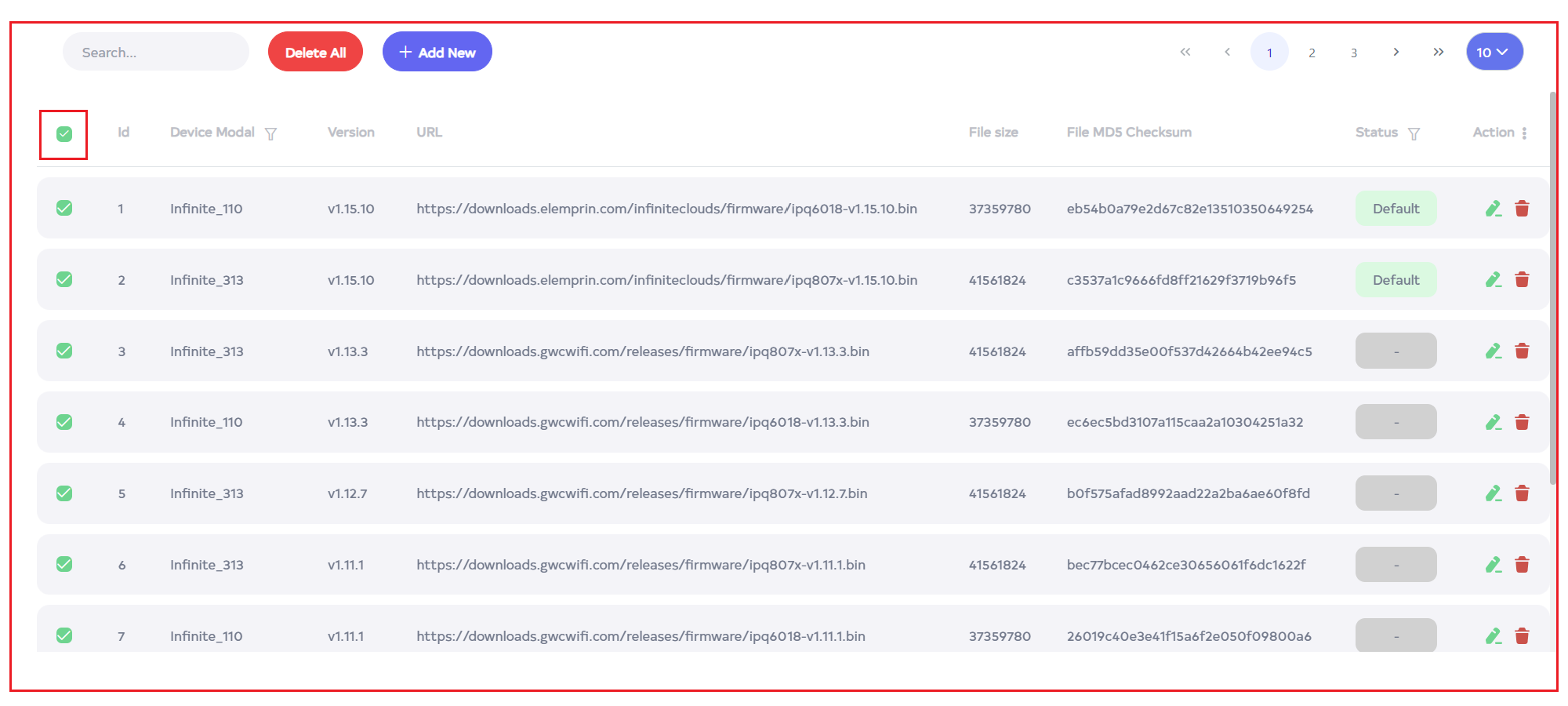1568x706 pixels.
Task: Jump to last page with double chevron
Action: (x=1438, y=52)
